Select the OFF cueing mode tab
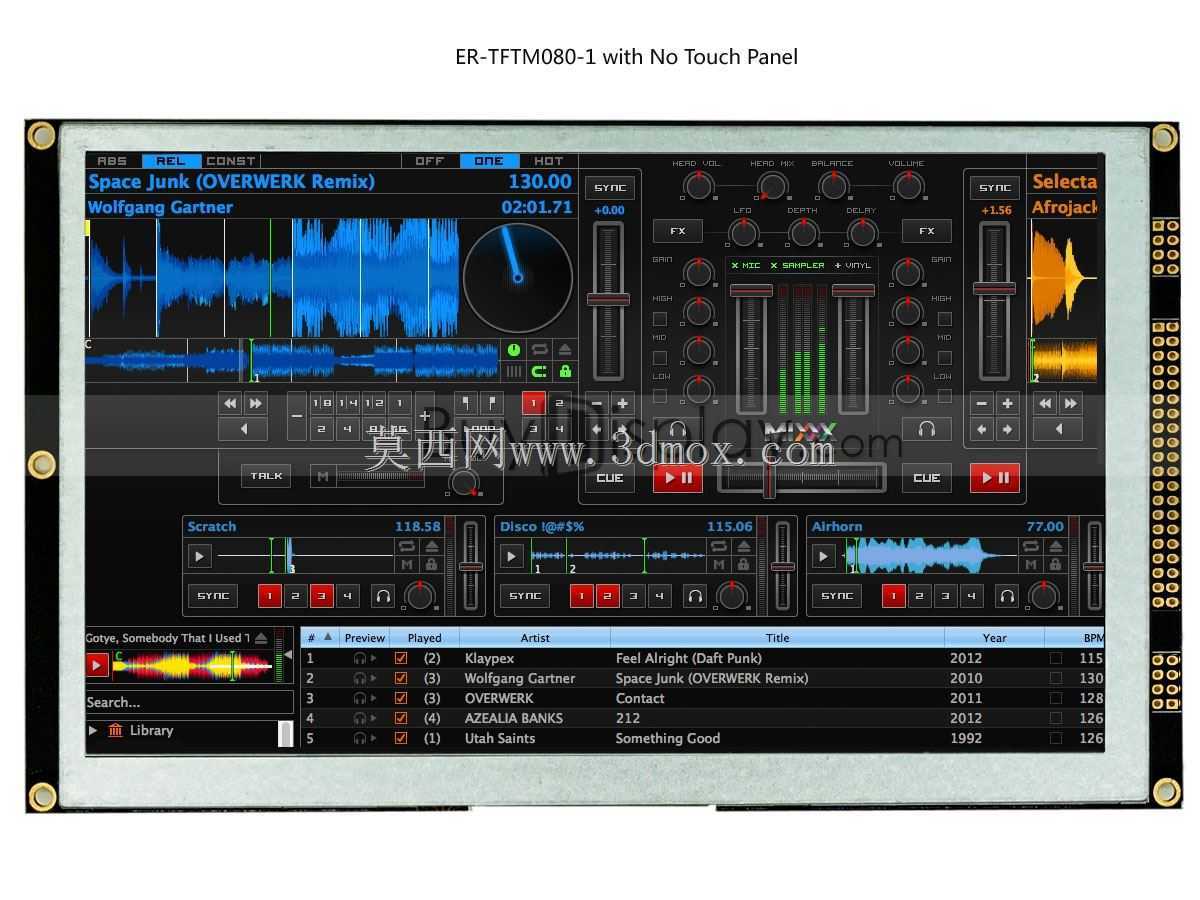1200x900 pixels. [430, 161]
